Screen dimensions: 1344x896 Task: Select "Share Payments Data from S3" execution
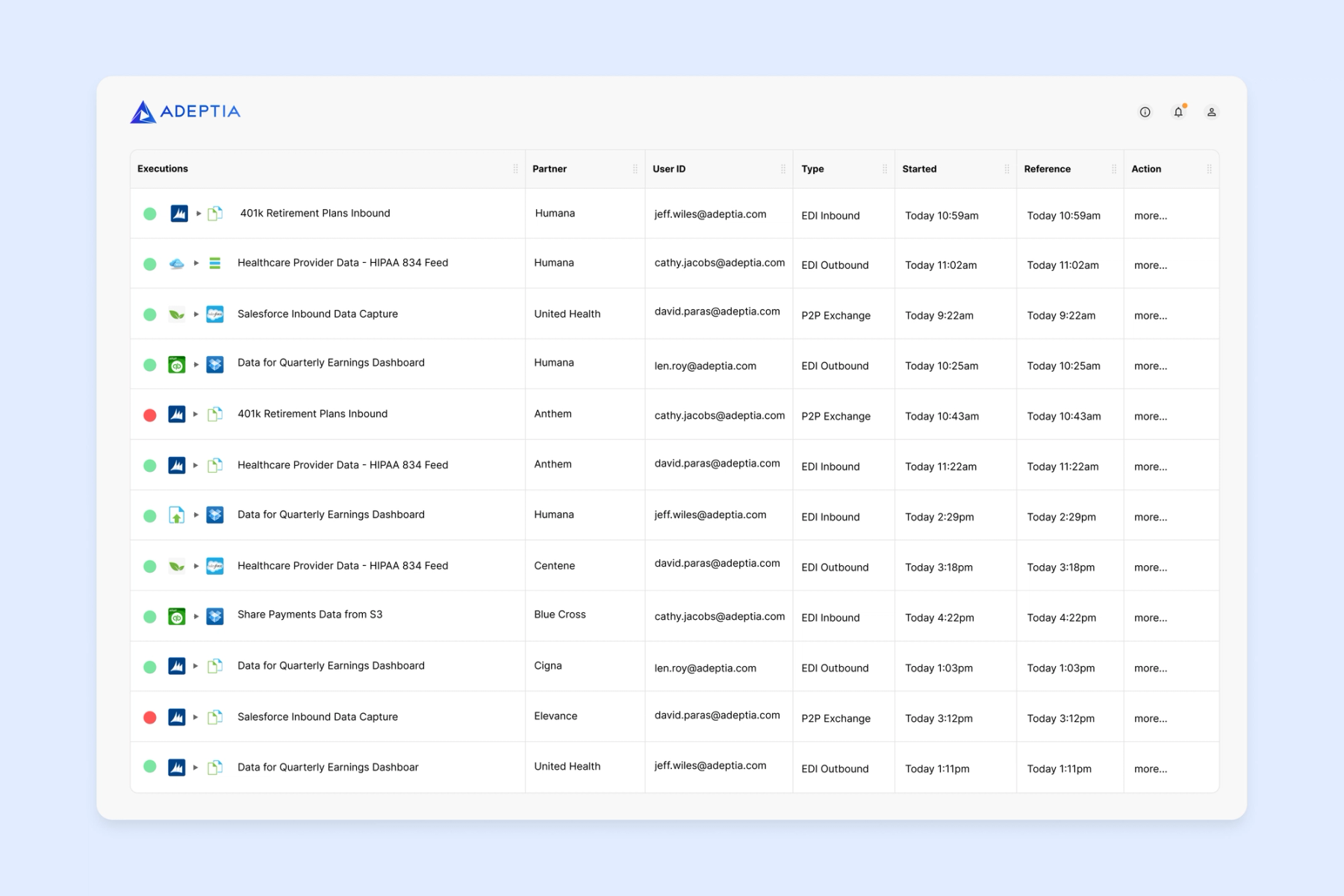(x=310, y=615)
